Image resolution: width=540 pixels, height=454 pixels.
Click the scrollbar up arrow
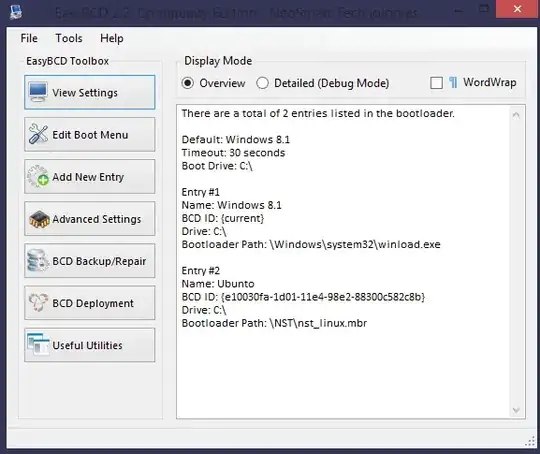(516, 115)
